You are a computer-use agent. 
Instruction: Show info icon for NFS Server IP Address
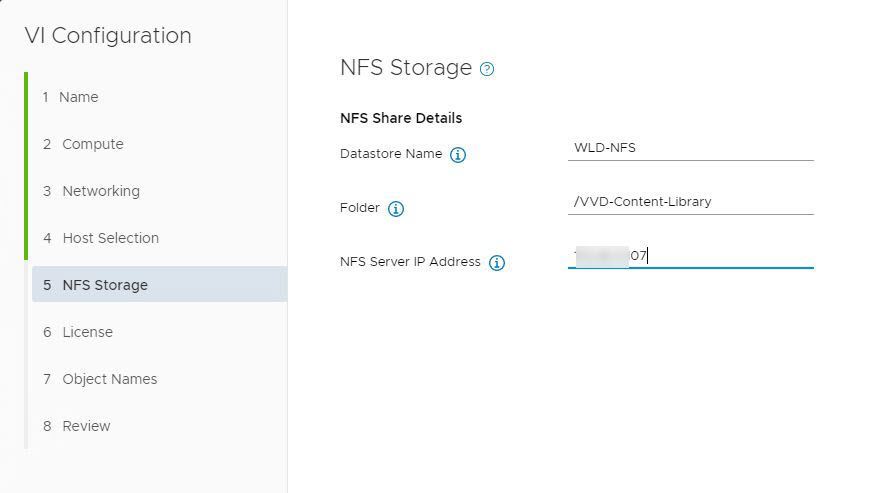[497, 263]
